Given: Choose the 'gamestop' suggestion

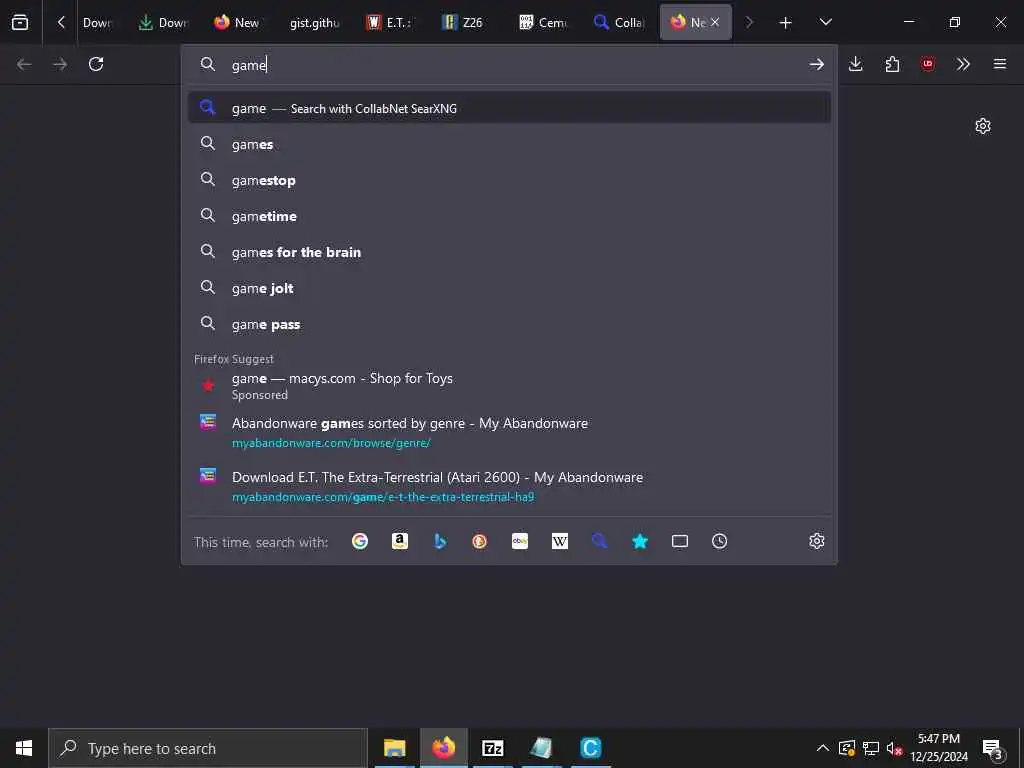Looking at the screenshot, I should click(x=509, y=180).
